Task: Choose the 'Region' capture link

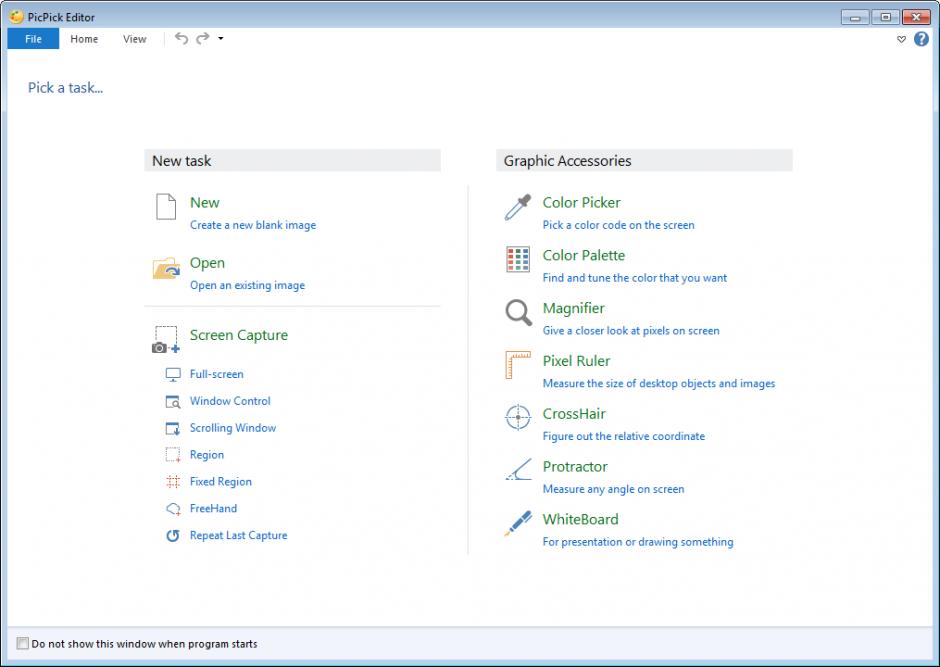Action: [207, 455]
